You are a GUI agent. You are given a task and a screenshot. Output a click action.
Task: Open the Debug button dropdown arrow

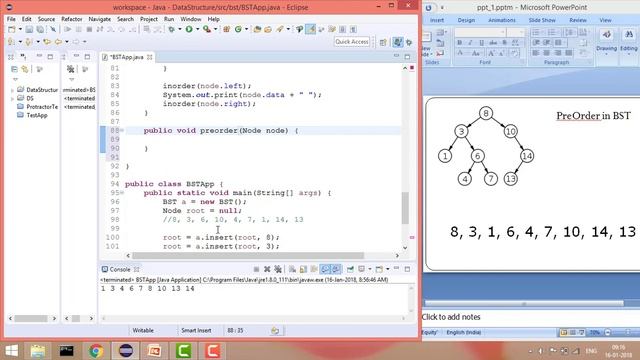(x=180, y=29)
